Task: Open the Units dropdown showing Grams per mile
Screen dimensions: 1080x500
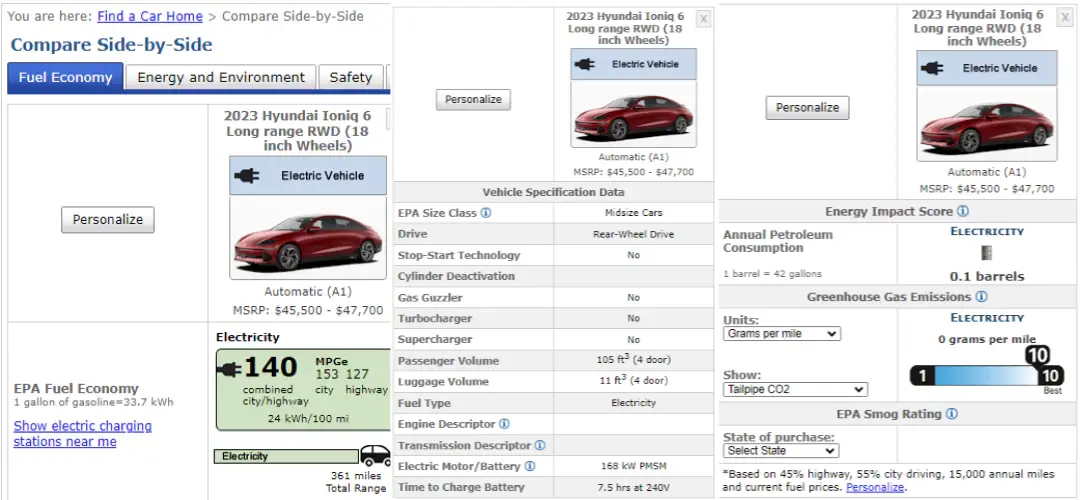Action: coord(782,333)
